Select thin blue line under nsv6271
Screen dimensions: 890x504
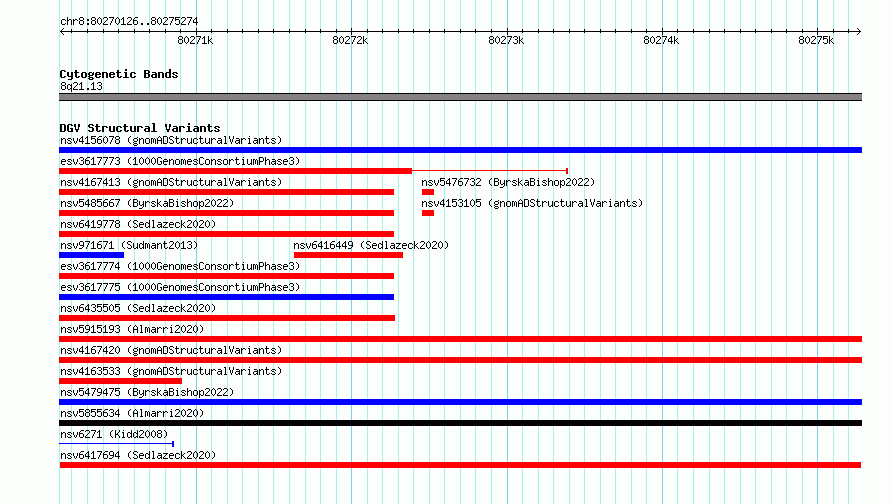[x=116, y=444]
